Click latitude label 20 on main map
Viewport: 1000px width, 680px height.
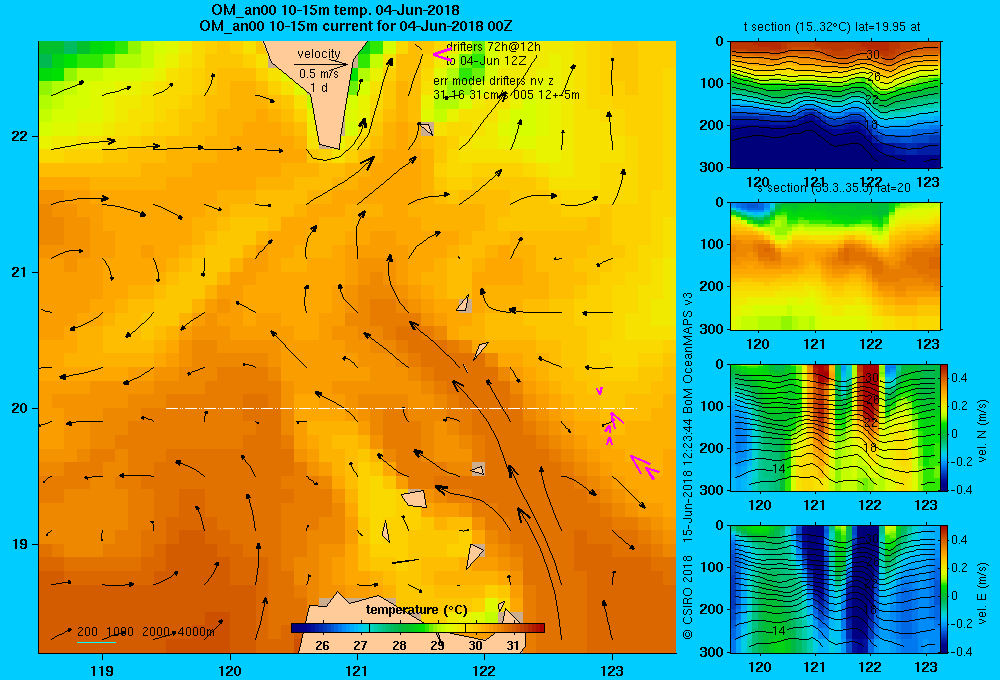click(20, 408)
